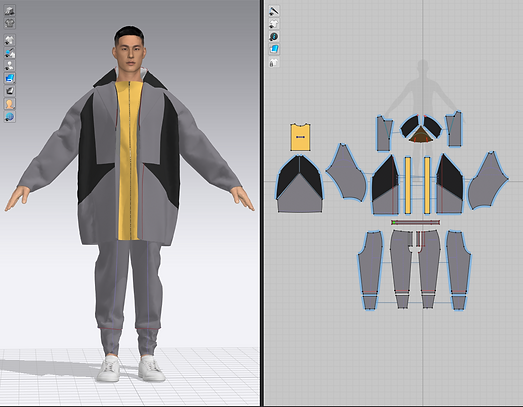Image resolution: width=523 pixels, height=407 pixels.
Task: Click the shirt-outline garment icon below the render icon
Action: [x=10, y=23]
